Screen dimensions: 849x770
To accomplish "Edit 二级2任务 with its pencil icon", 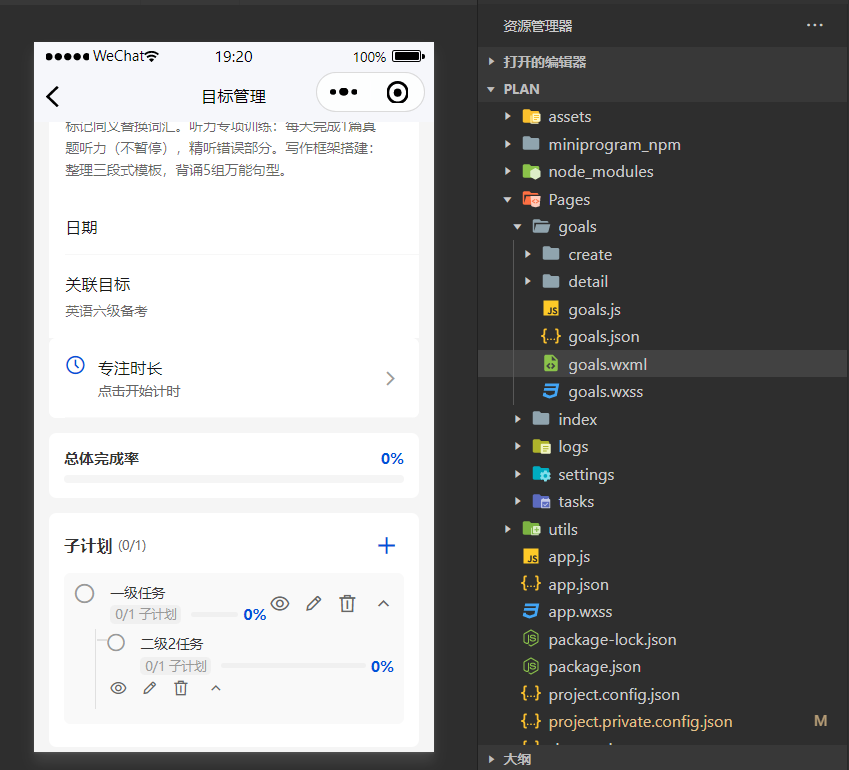I will tap(149, 688).
